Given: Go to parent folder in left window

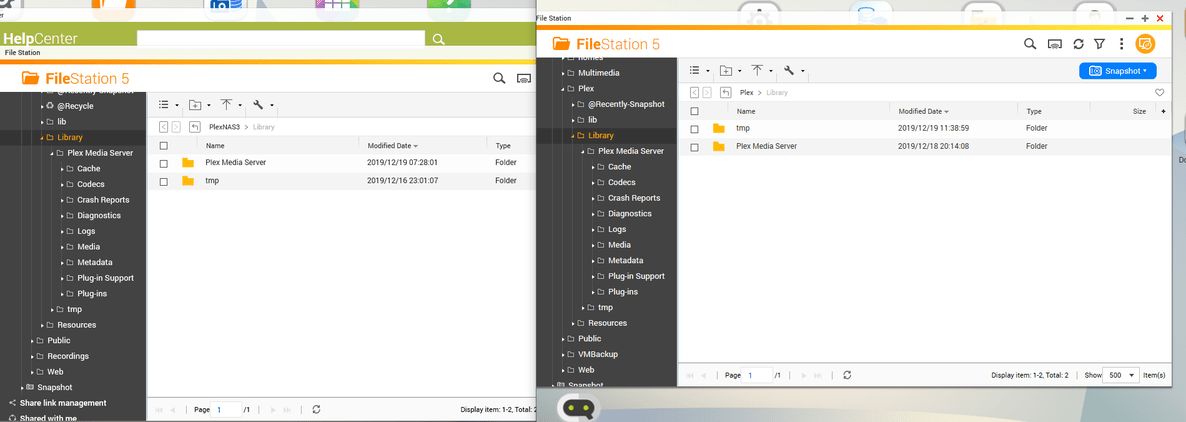Looking at the screenshot, I should pos(195,127).
